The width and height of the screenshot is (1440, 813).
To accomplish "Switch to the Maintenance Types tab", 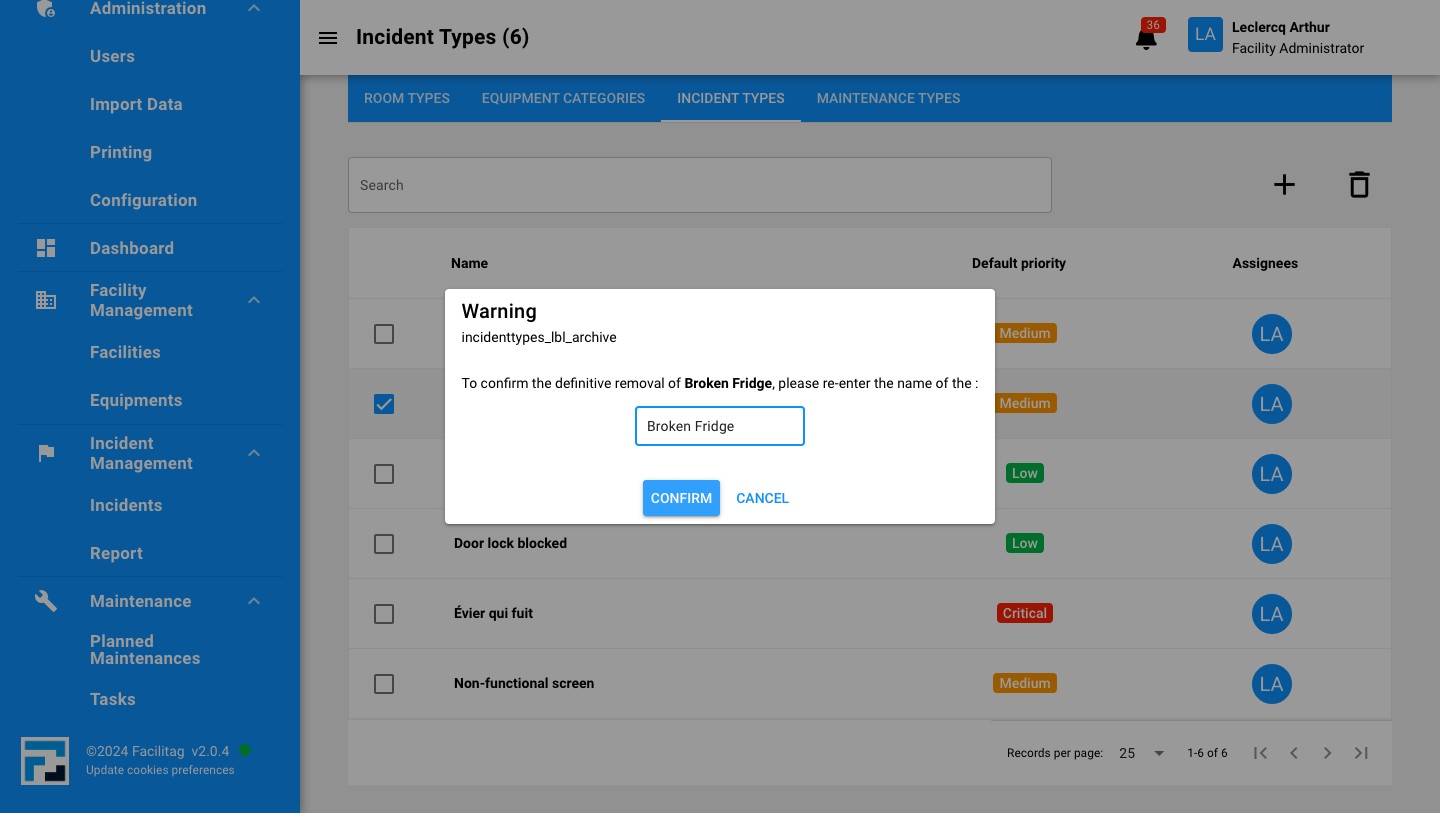I will pyautogui.click(x=888, y=98).
